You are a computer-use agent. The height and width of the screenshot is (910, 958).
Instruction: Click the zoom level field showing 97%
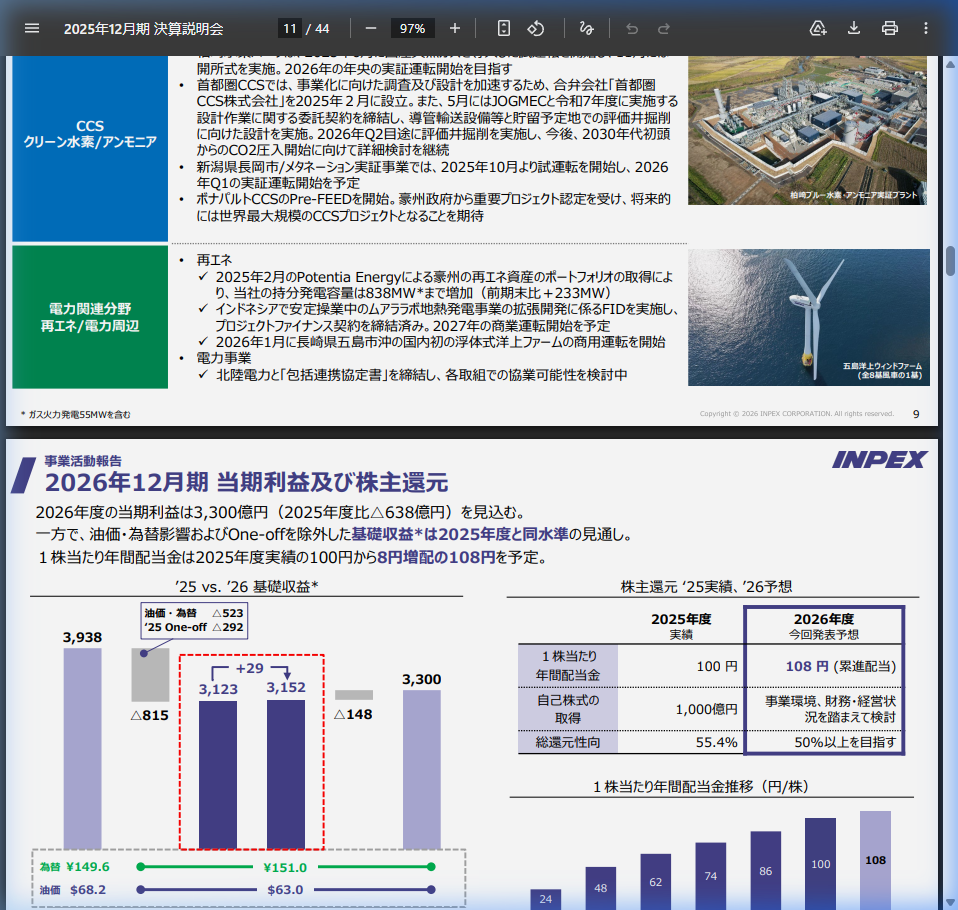tap(412, 28)
